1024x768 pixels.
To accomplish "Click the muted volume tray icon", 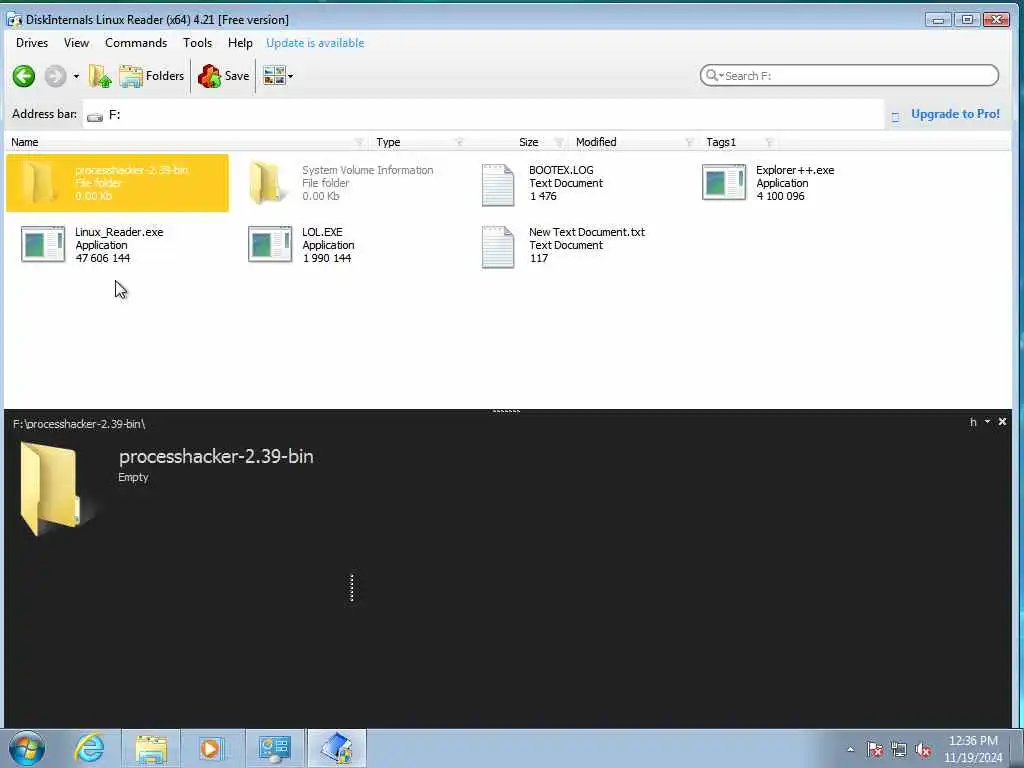I will pos(923,750).
